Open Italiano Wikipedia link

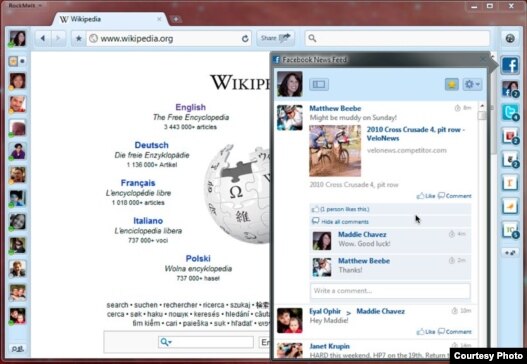click(148, 221)
